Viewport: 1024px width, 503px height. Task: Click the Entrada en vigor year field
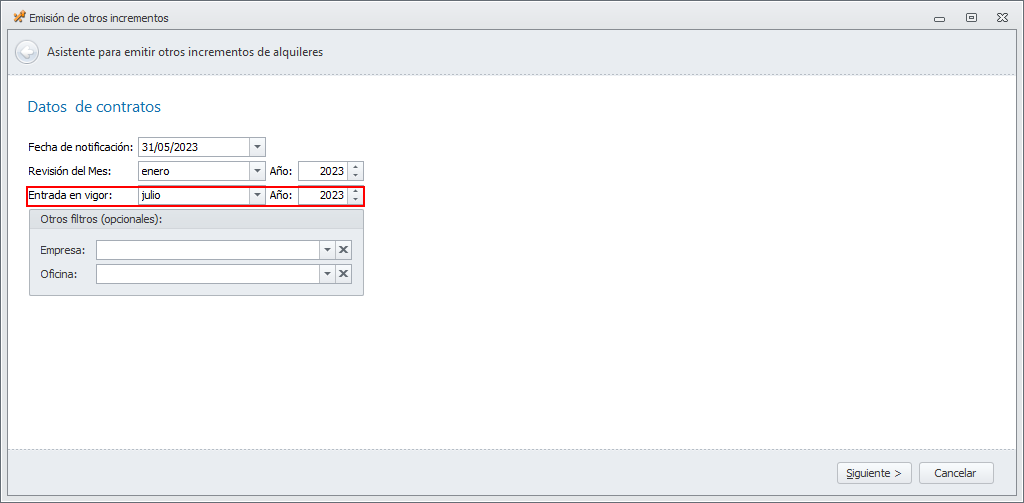point(323,195)
